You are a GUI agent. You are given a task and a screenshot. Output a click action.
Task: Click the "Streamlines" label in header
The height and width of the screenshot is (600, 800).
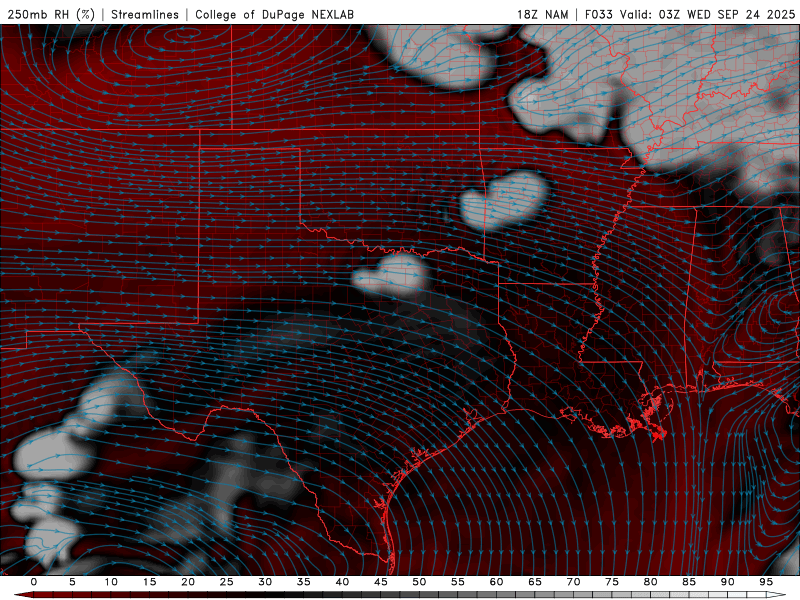coord(145,14)
